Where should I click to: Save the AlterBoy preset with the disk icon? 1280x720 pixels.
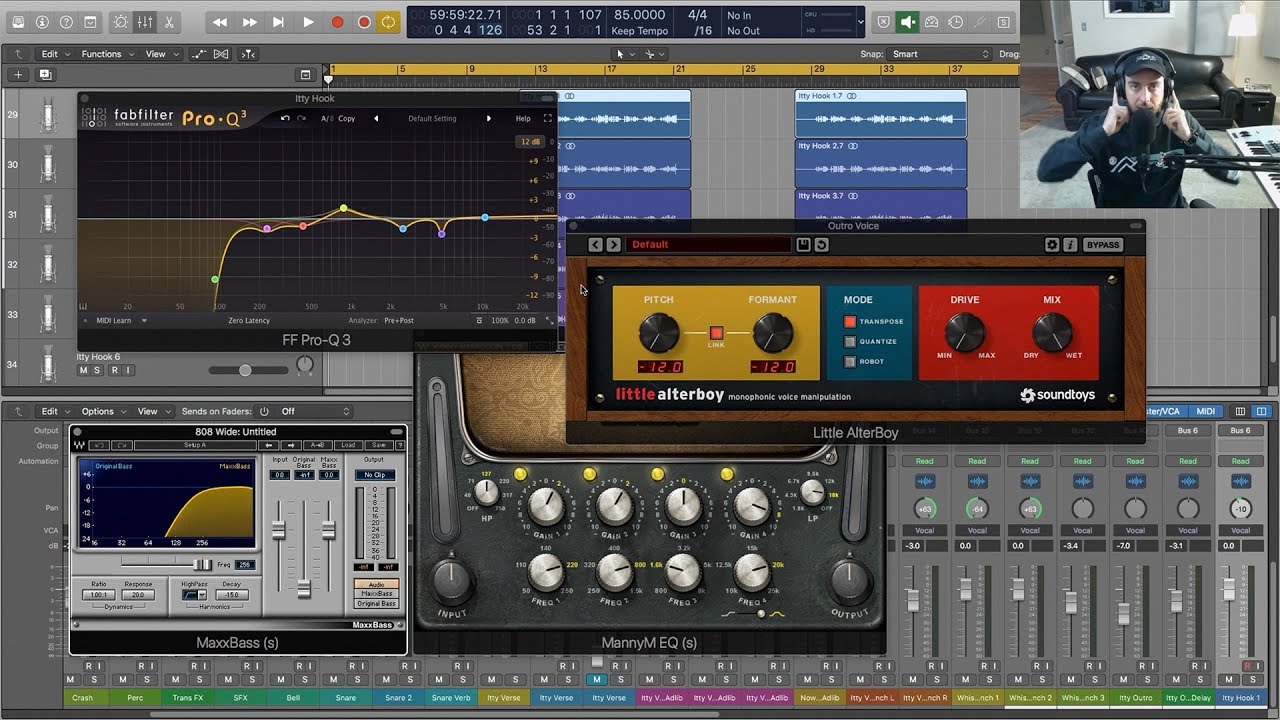802,244
